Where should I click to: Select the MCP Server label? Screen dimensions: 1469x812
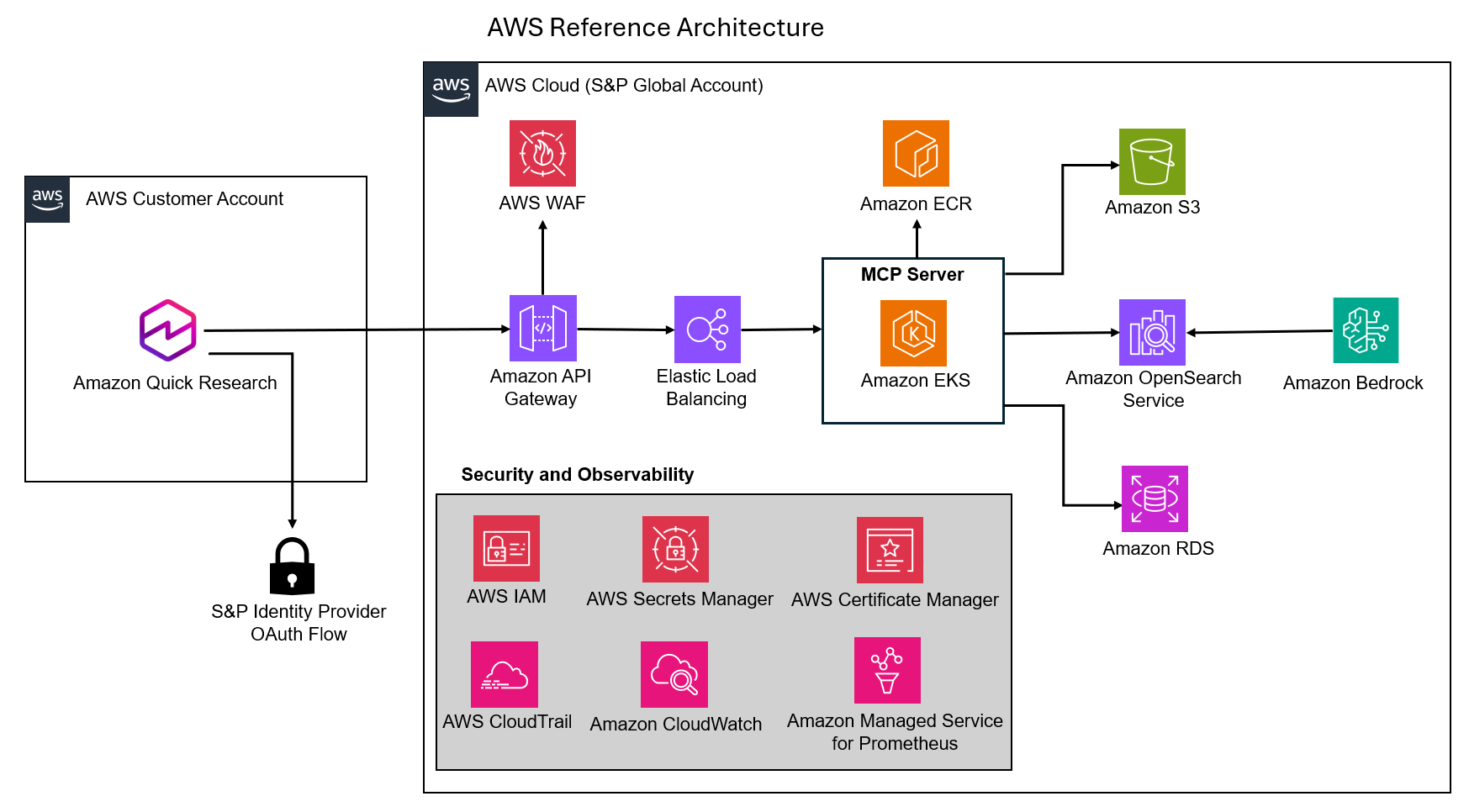click(x=912, y=274)
